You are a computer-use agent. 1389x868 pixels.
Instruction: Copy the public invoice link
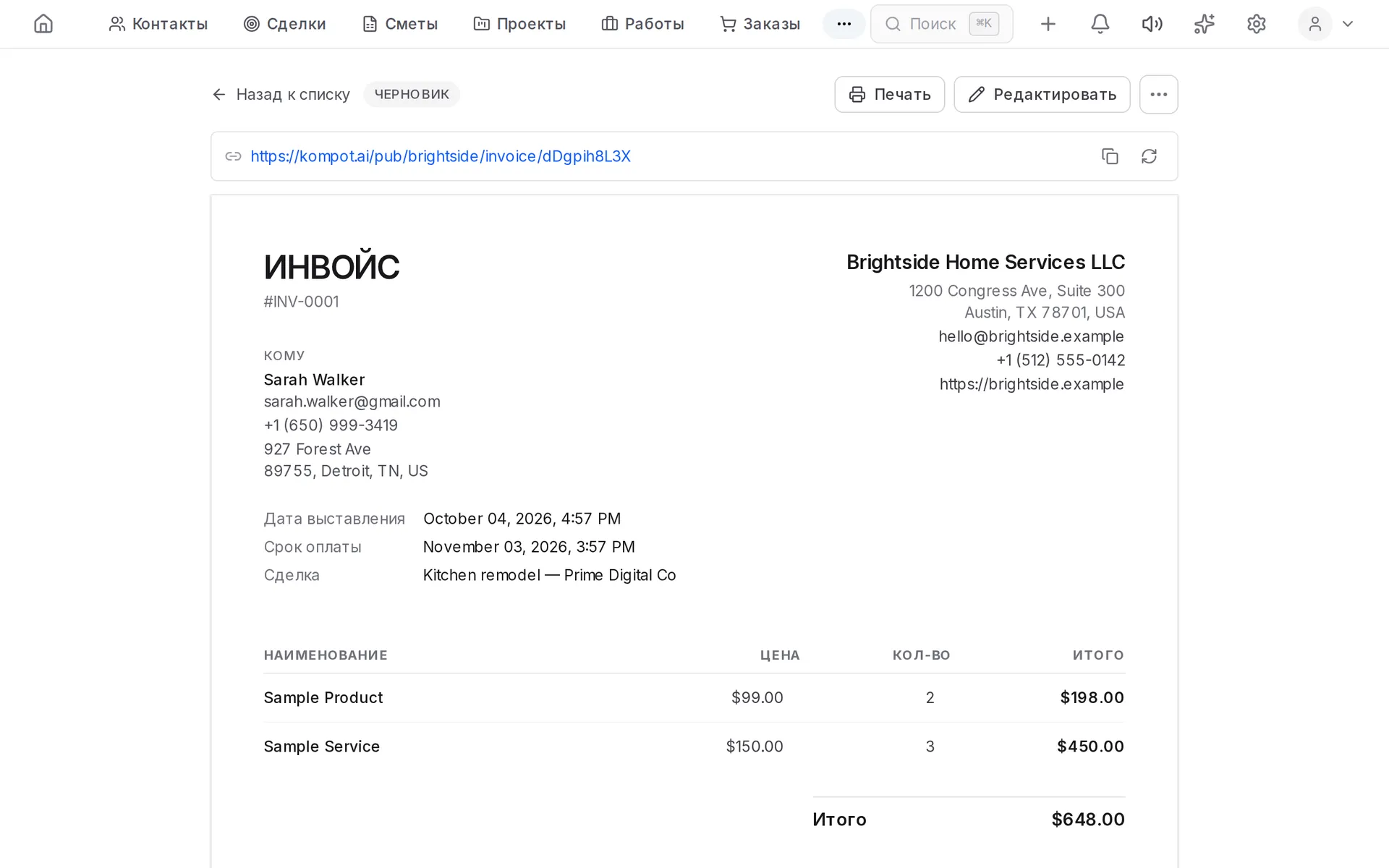pyautogui.click(x=1110, y=156)
